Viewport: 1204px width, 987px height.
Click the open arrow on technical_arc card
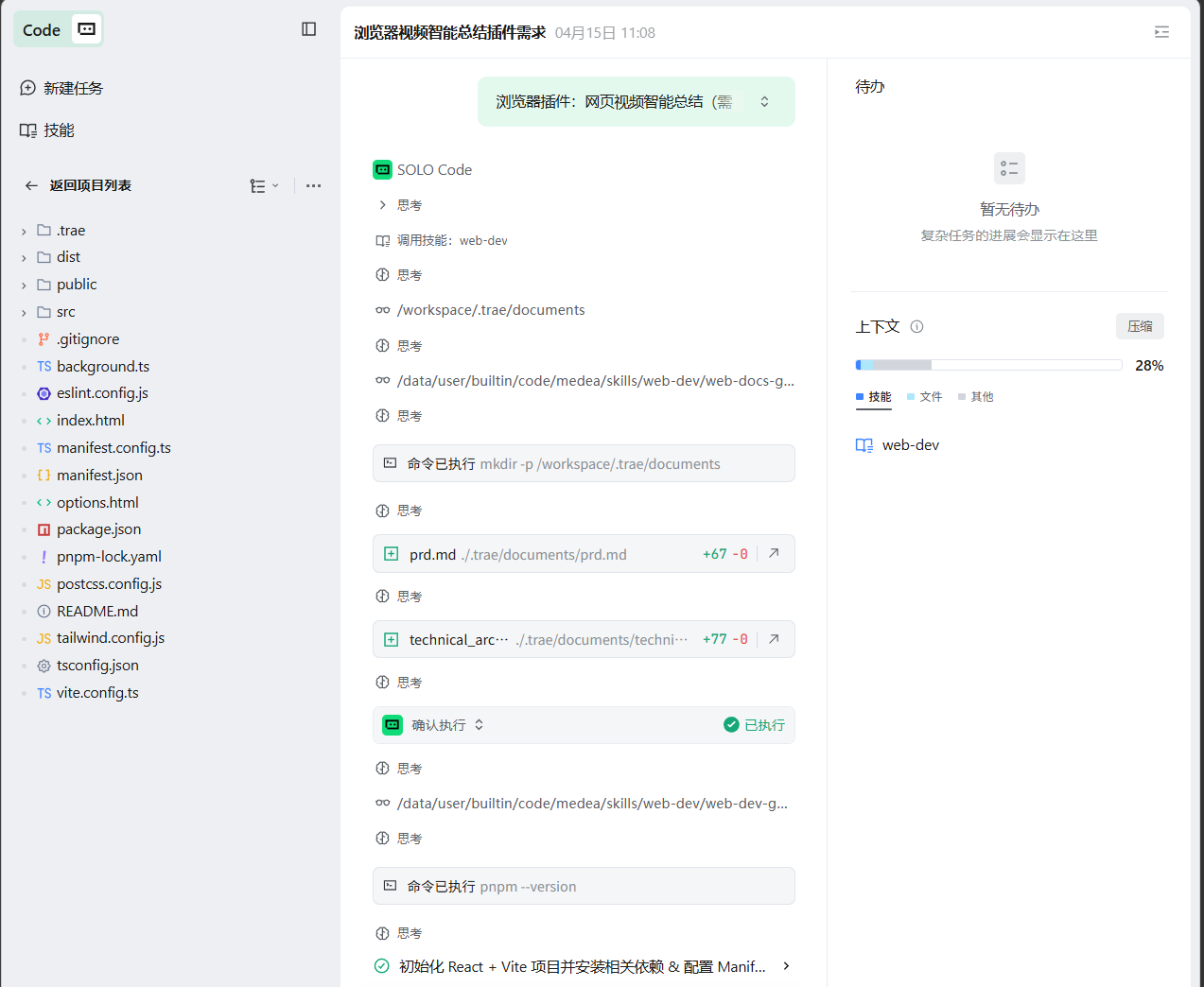click(x=774, y=639)
